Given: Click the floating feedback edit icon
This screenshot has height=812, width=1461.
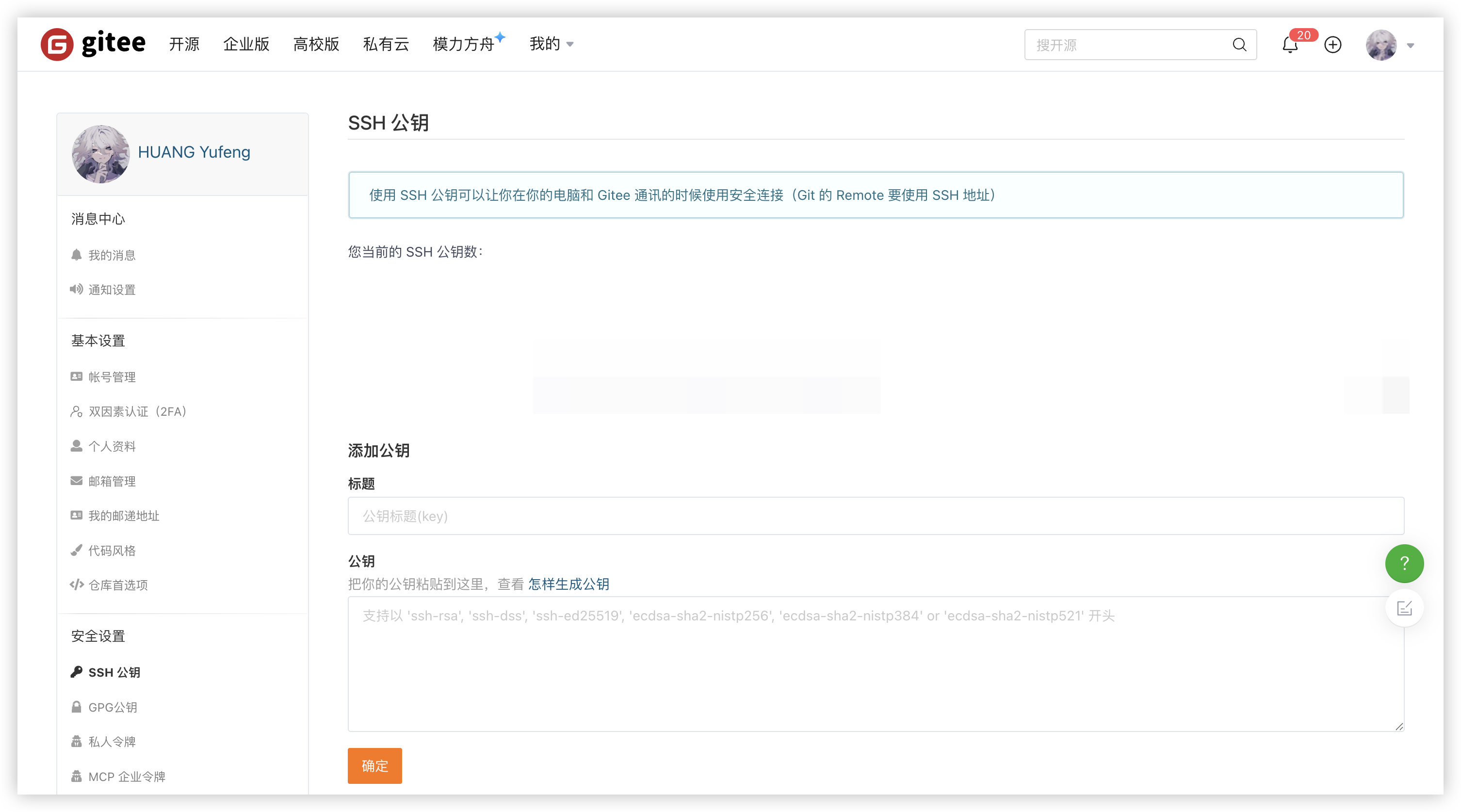Looking at the screenshot, I should (x=1404, y=608).
